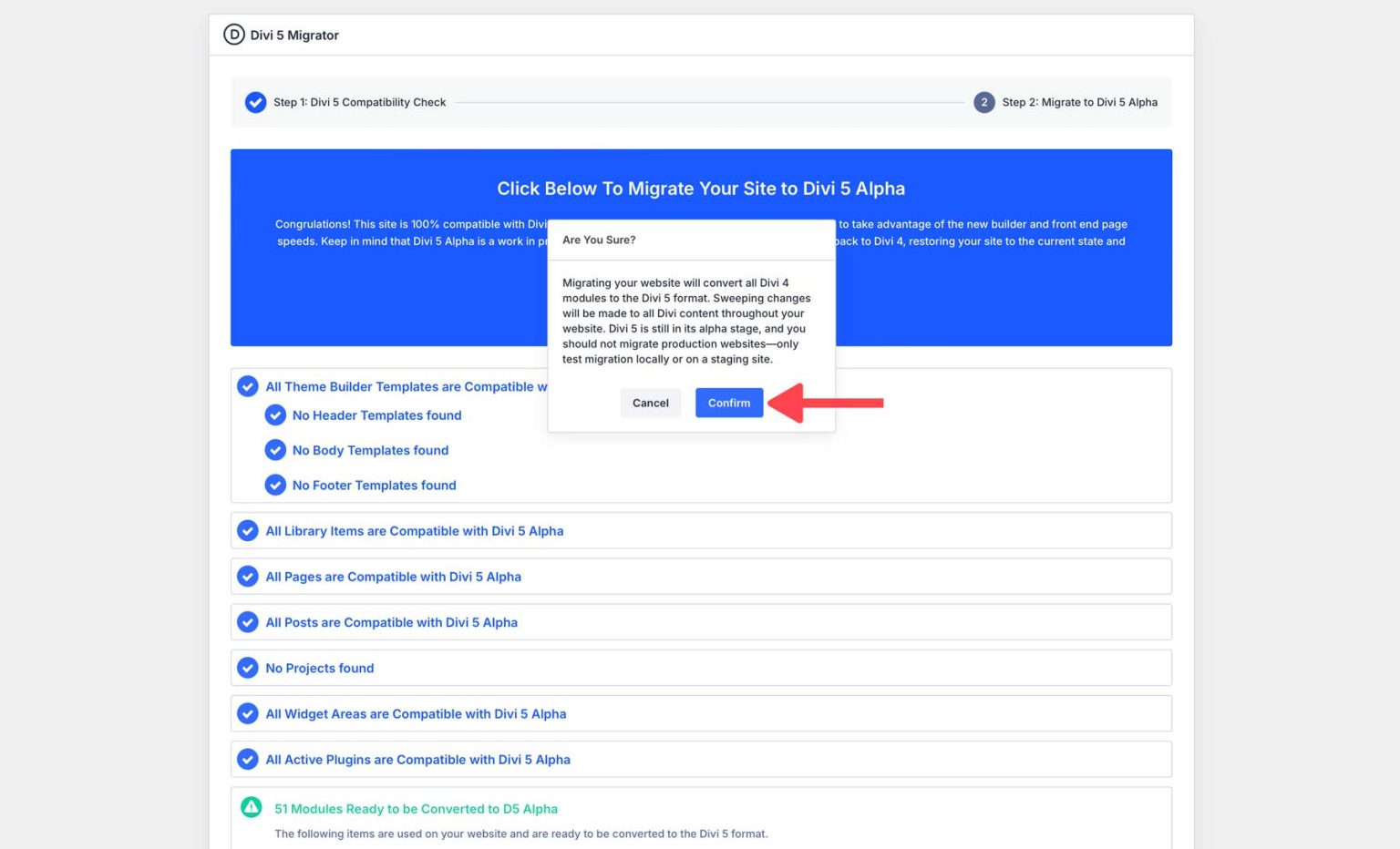This screenshot has width=1400, height=849.
Task: Expand the All Pages compatibility section
Action: coord(393,577)
